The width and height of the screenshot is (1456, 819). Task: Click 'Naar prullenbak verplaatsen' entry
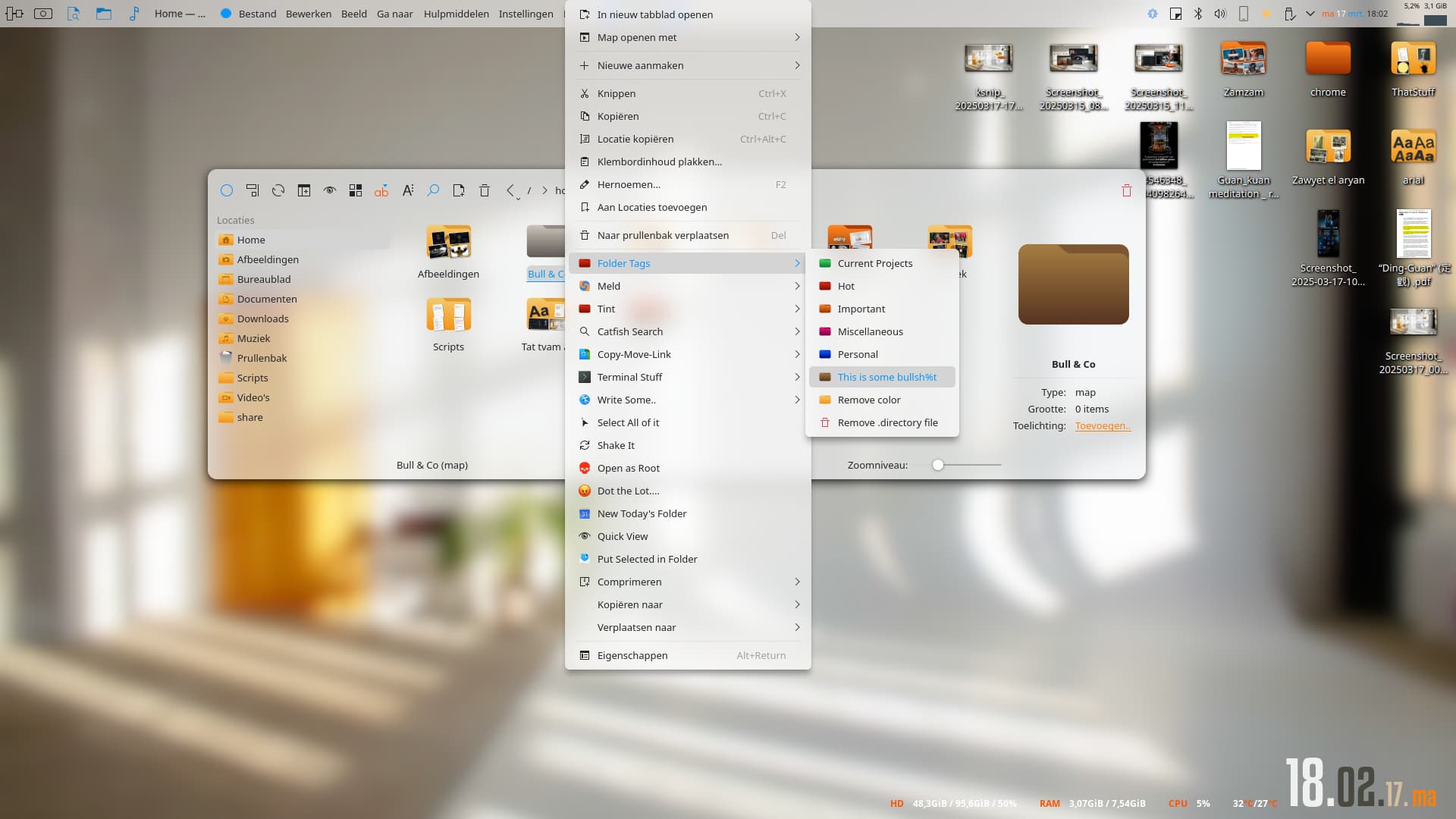pos(688,235)
